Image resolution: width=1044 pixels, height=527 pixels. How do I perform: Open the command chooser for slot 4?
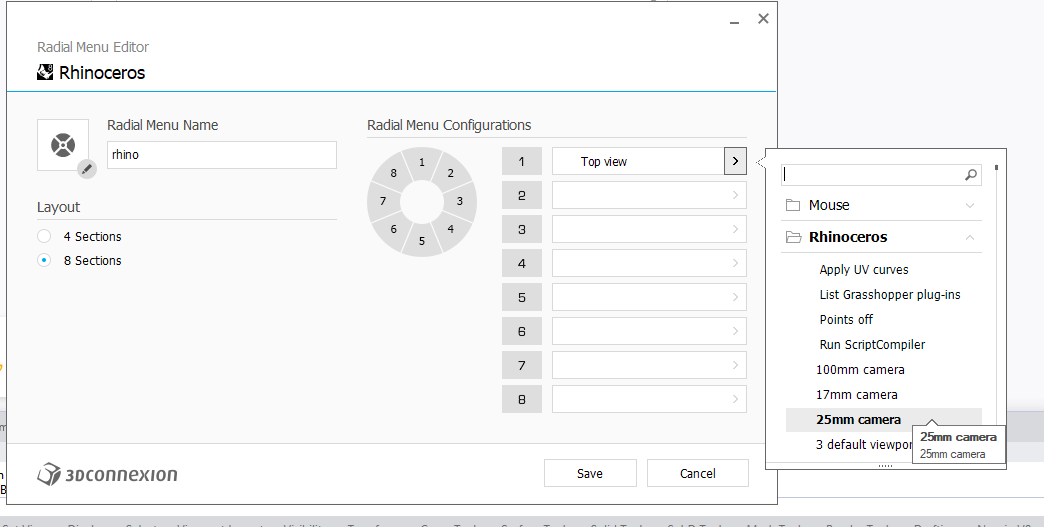click(x=735, y=263)
